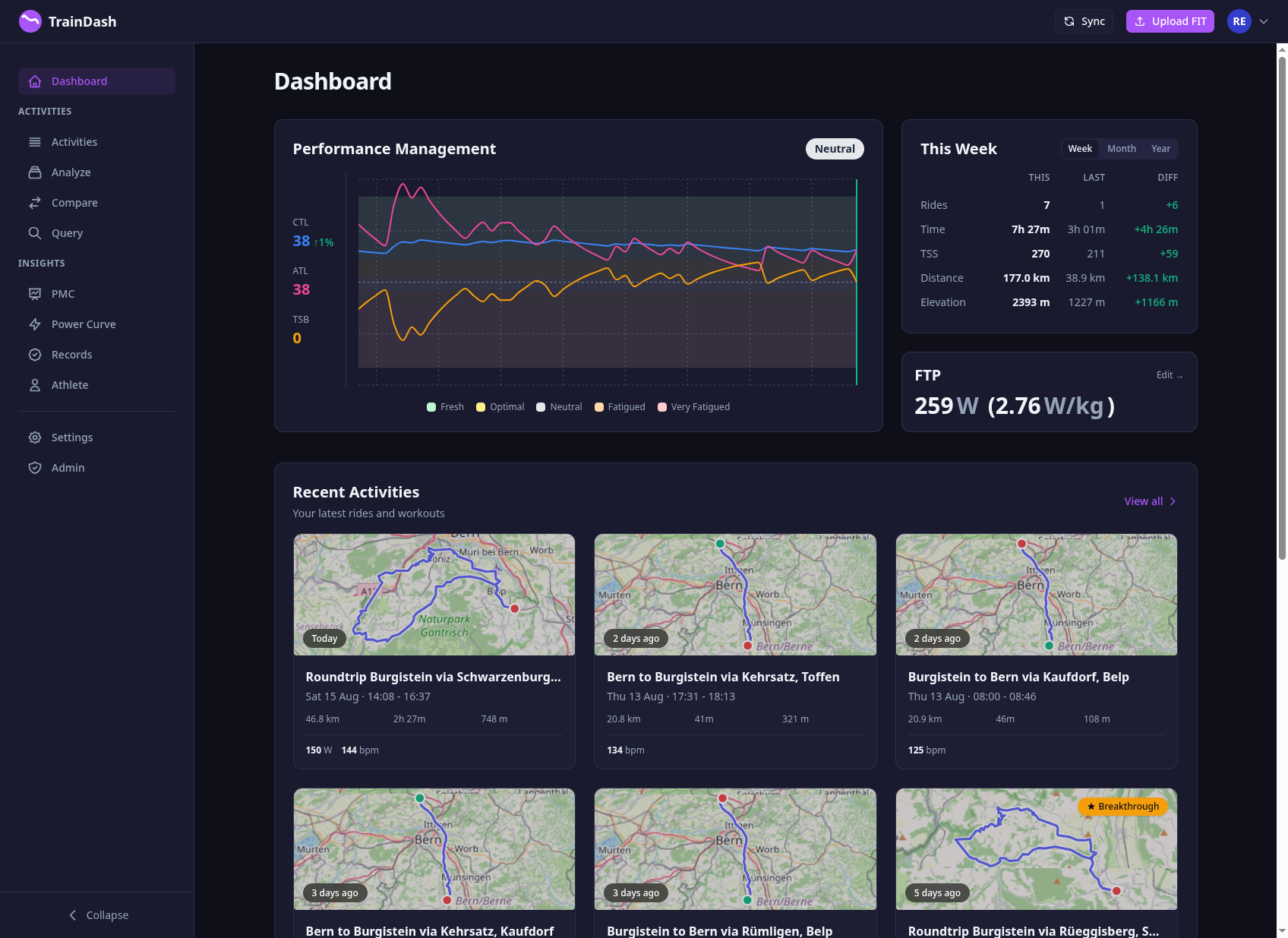Click the Sync button
Viewport: 1288px width, 938px height.
[x=1084, y=21]
